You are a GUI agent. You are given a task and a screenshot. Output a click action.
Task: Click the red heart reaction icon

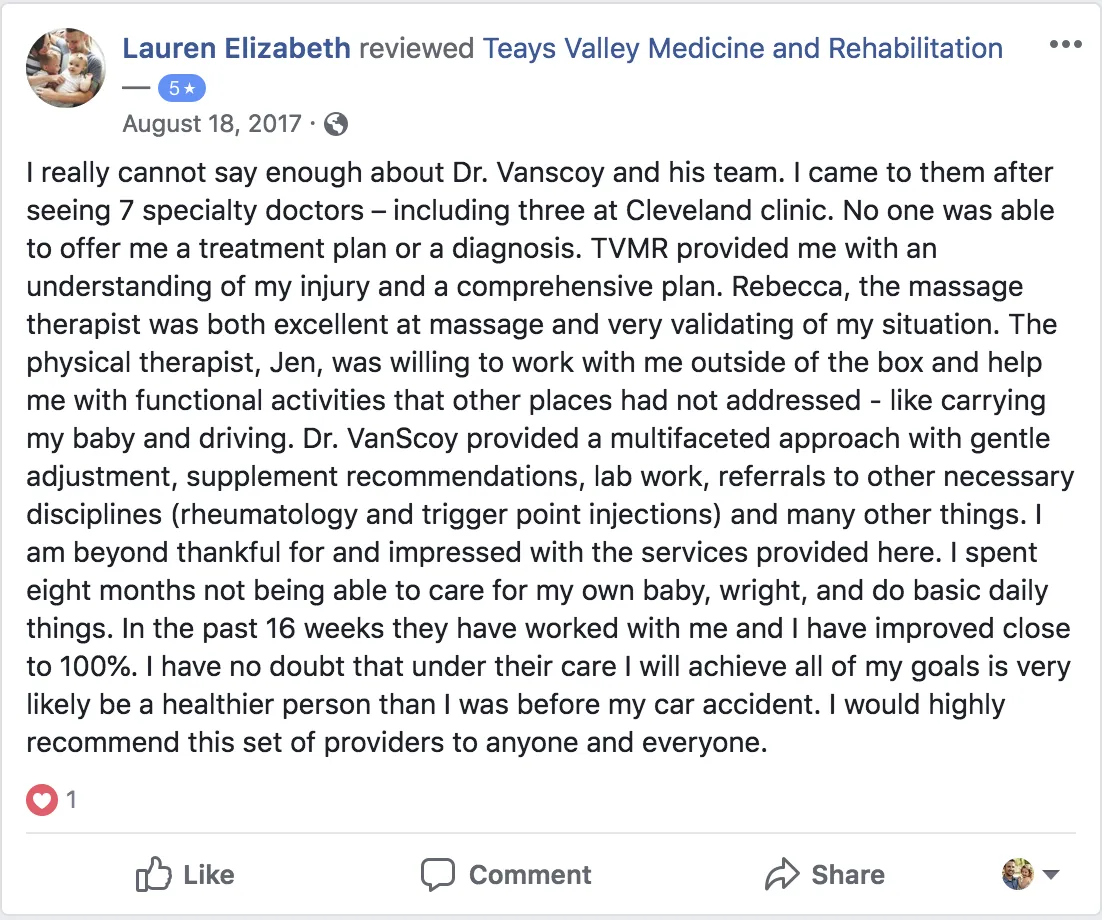[41, 800]
